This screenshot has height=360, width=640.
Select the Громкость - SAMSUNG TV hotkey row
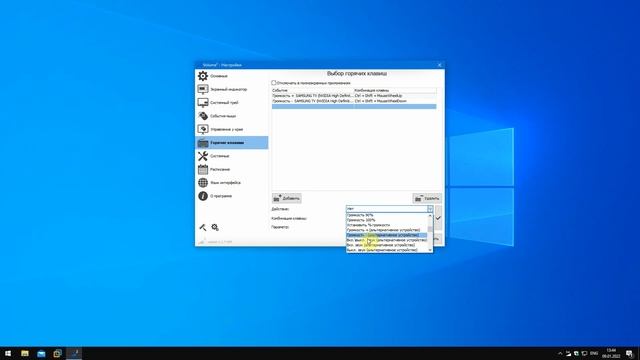pyautogui.click(x=354, y=101)
